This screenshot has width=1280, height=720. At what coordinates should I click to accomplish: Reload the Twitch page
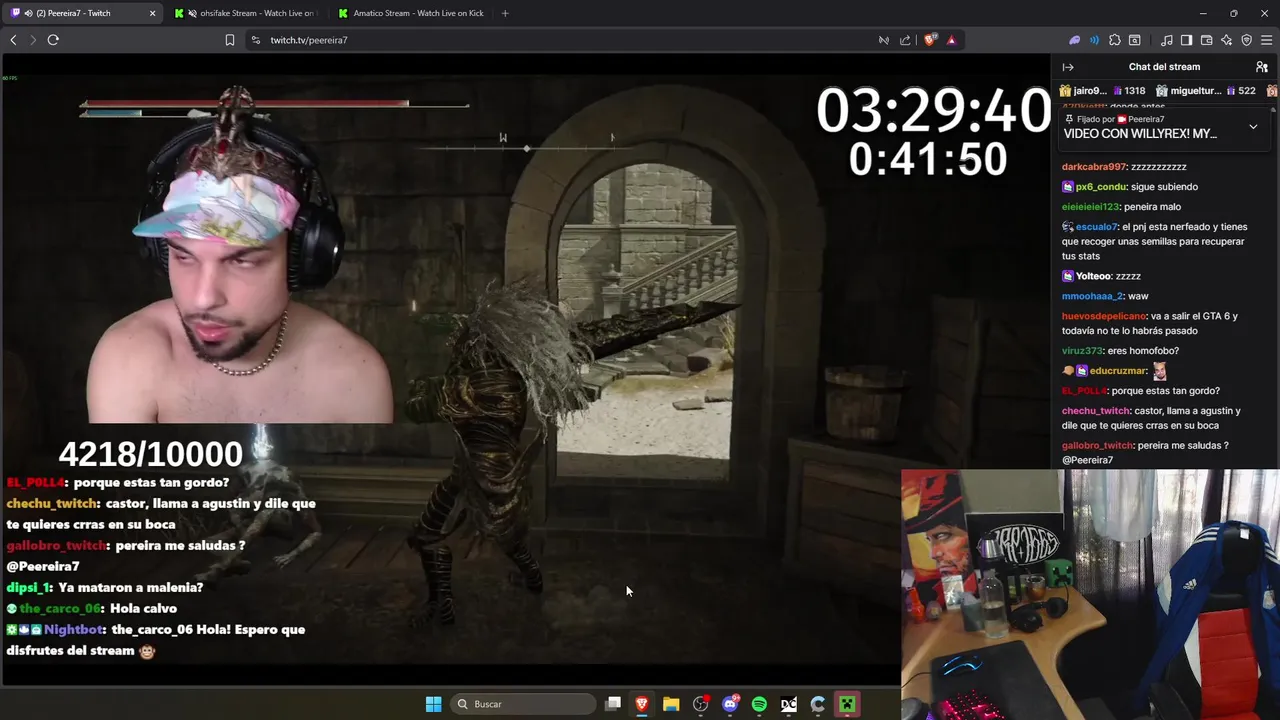(x=53, y=40)
